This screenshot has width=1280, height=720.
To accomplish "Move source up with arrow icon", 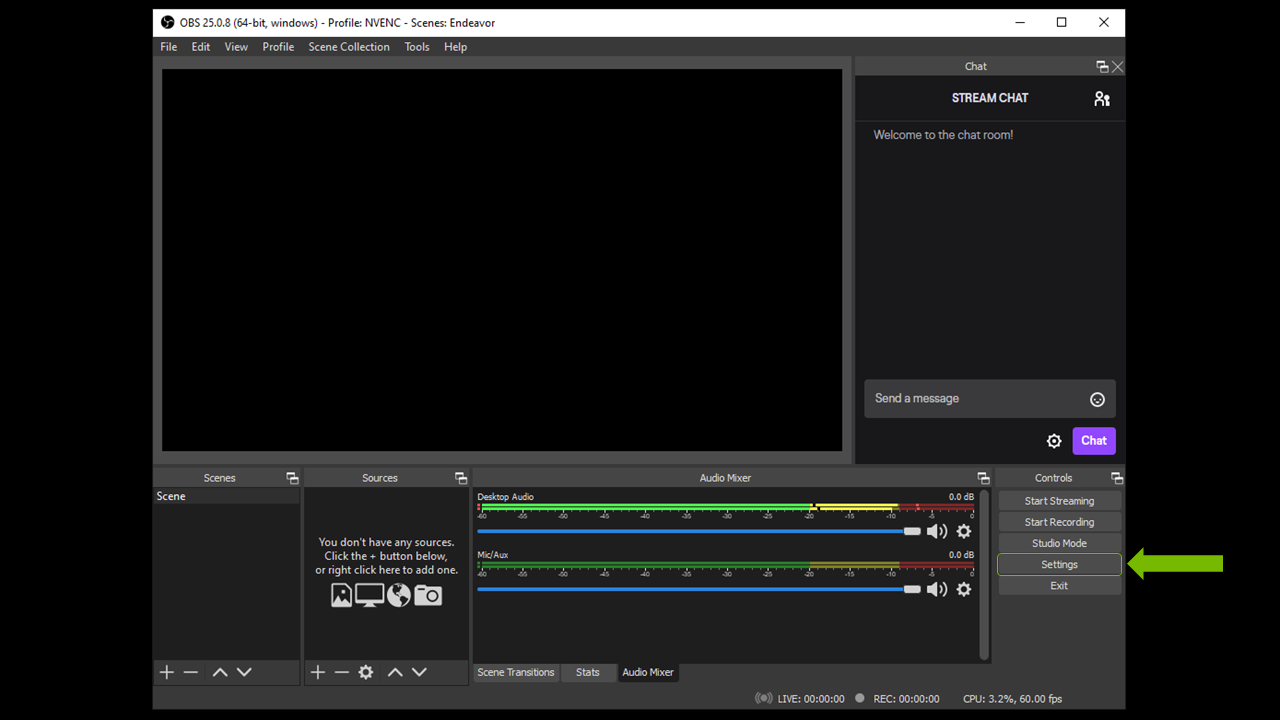I will (x=395, y=672).
